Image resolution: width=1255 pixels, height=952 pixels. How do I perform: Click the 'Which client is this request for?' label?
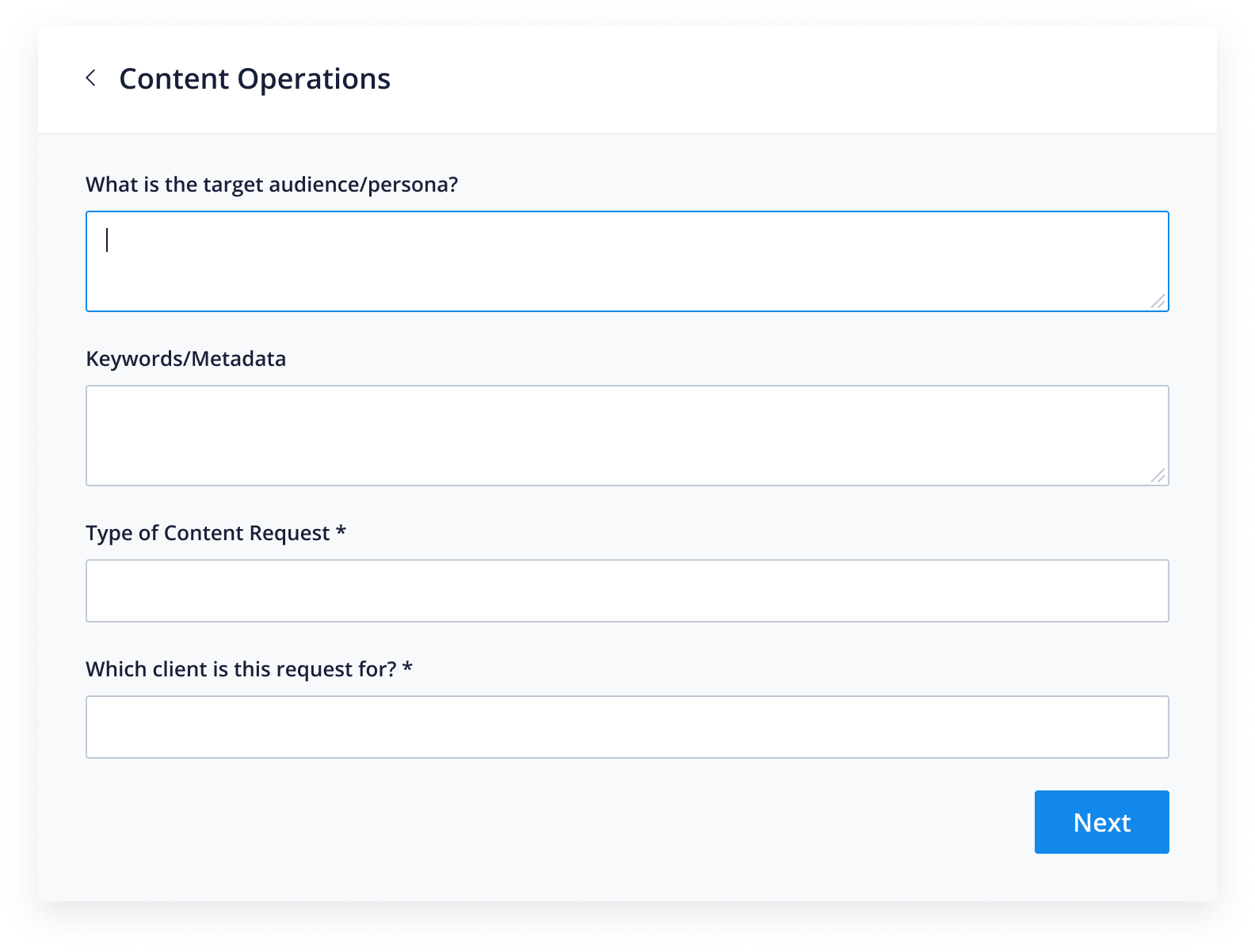(x=241, y=669)
